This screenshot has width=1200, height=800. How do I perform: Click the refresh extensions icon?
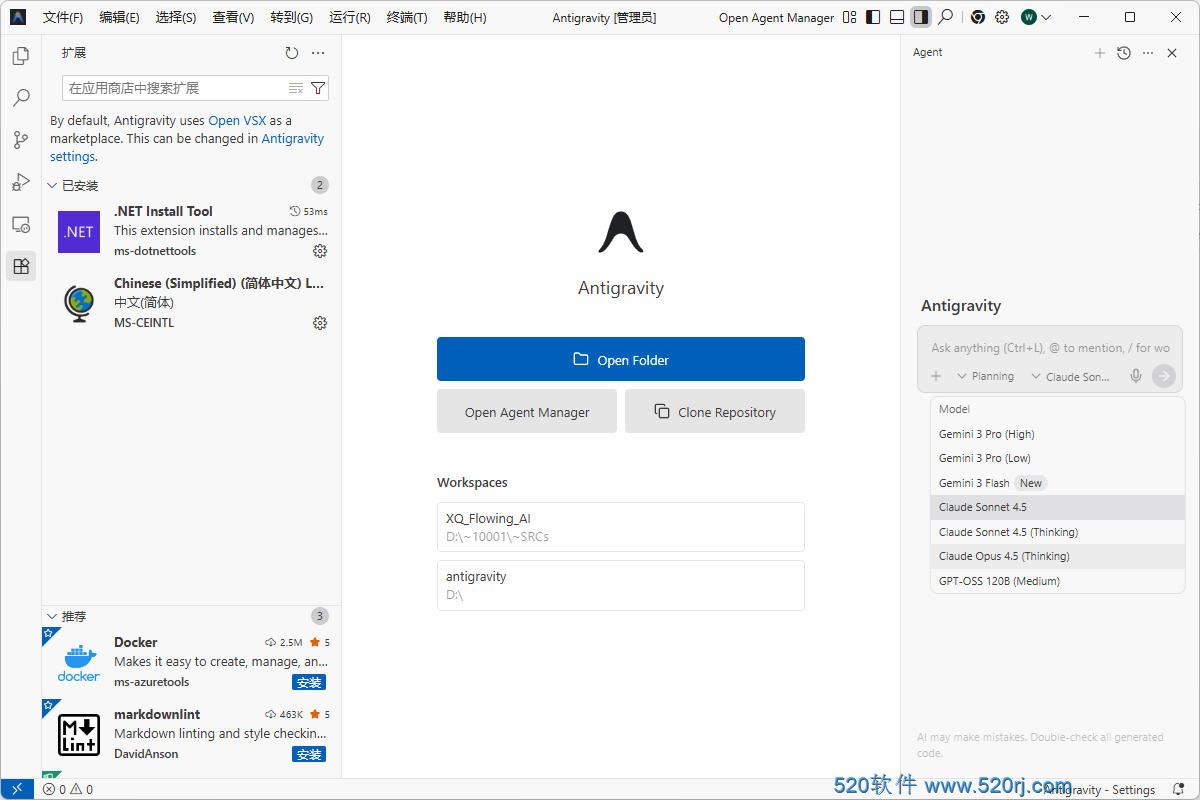coord(291,53)
